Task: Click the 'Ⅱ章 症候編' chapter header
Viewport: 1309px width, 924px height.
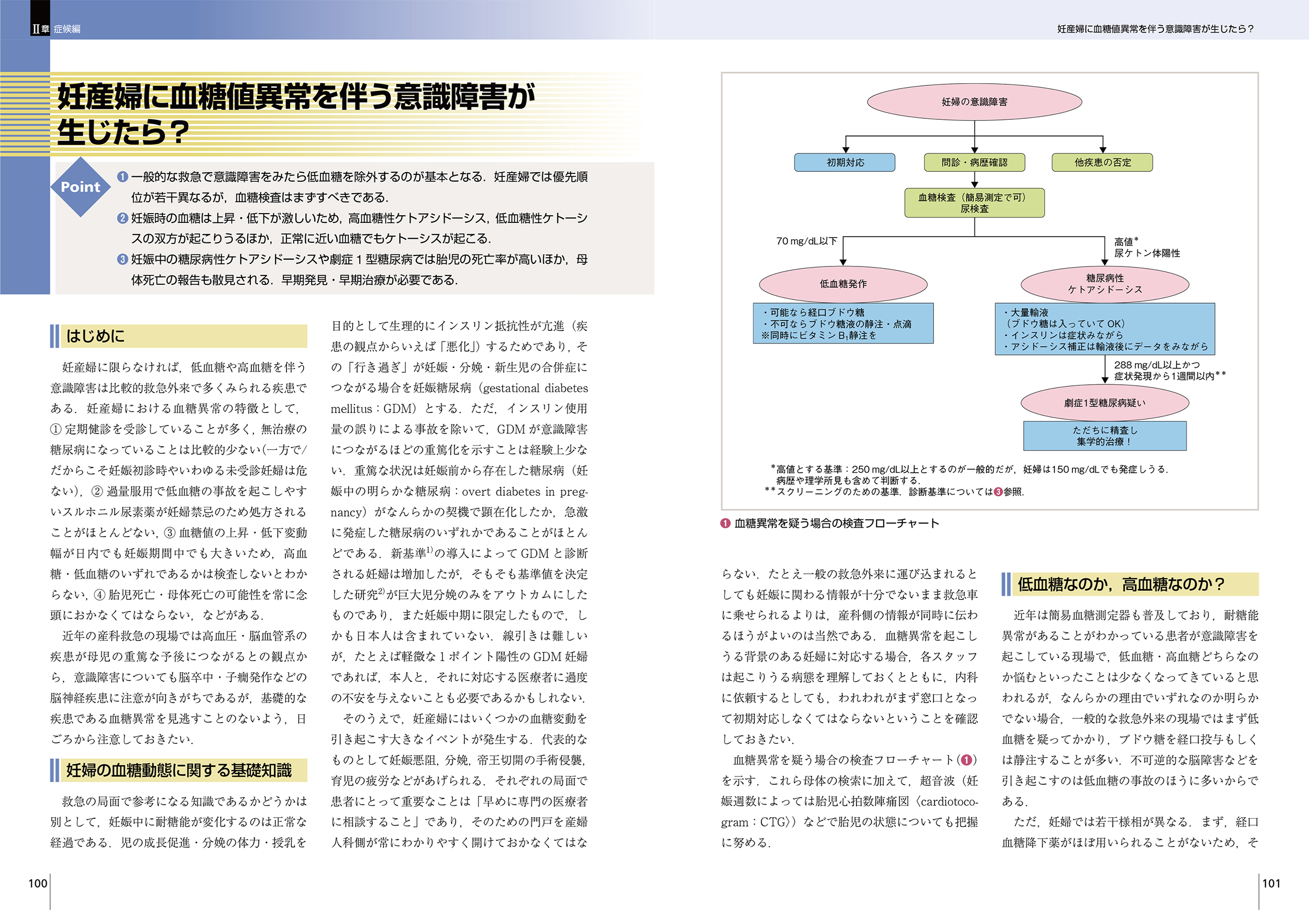Action: [x=56, y=28]
